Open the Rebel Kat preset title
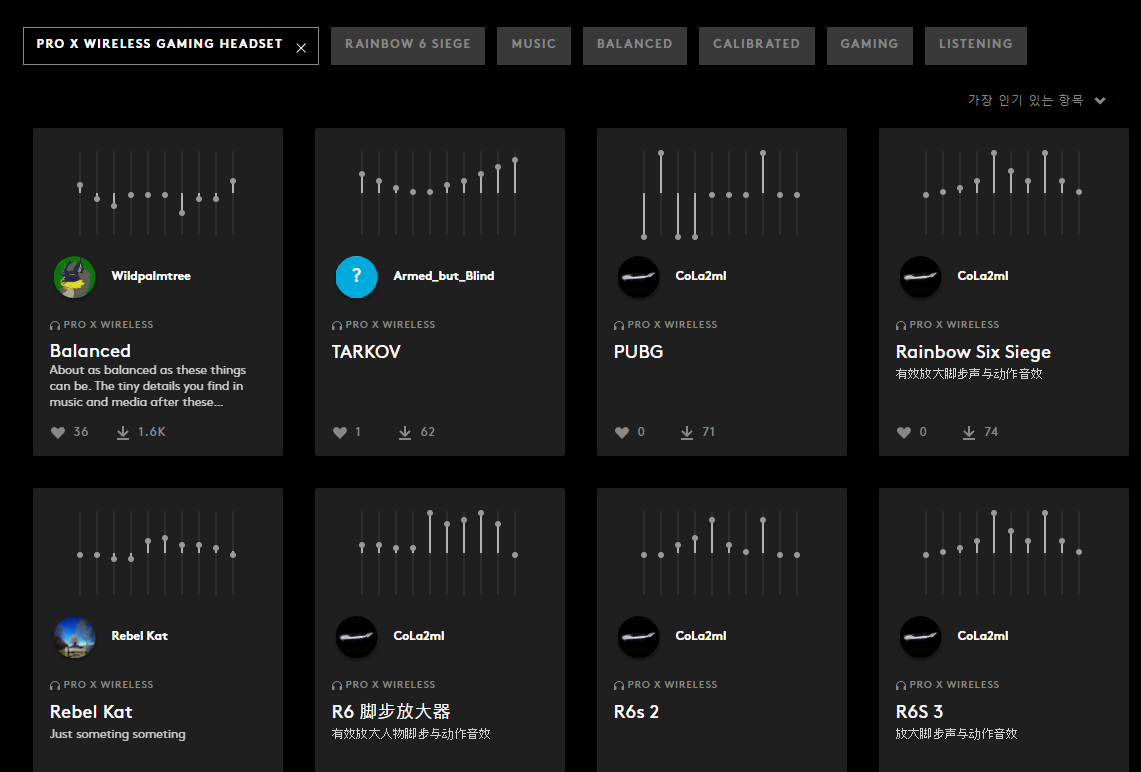1141x772 pixels. tap(91, 712)
